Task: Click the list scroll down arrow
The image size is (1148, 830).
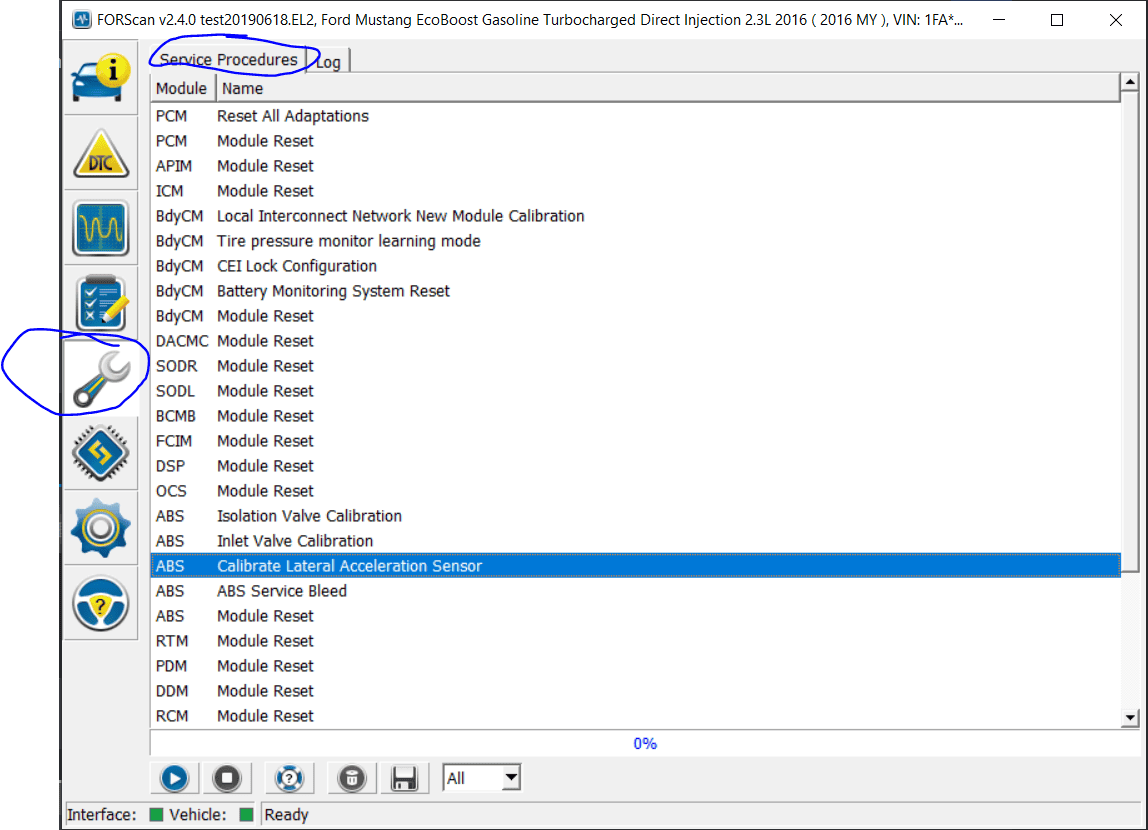Action: point(1130,718)
